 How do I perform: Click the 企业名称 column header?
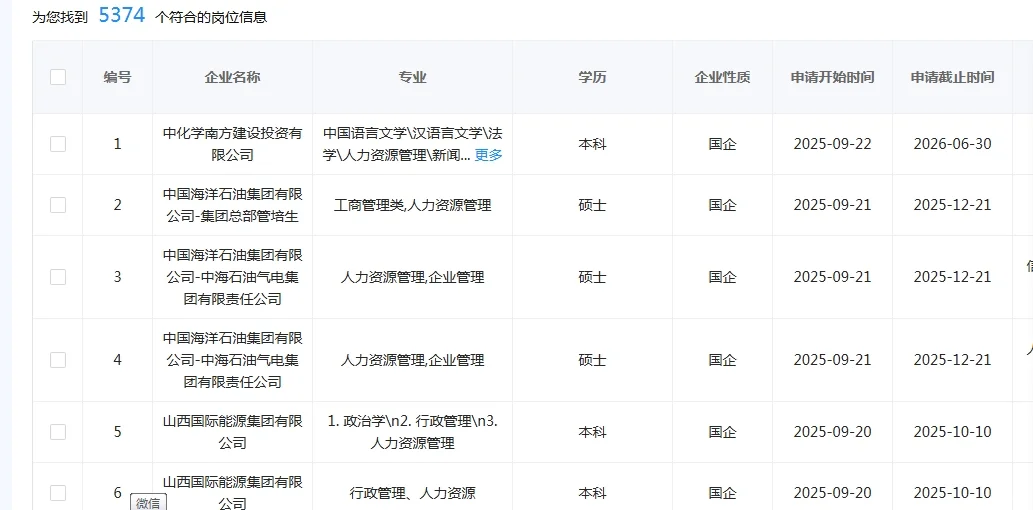tap(233, 77)
